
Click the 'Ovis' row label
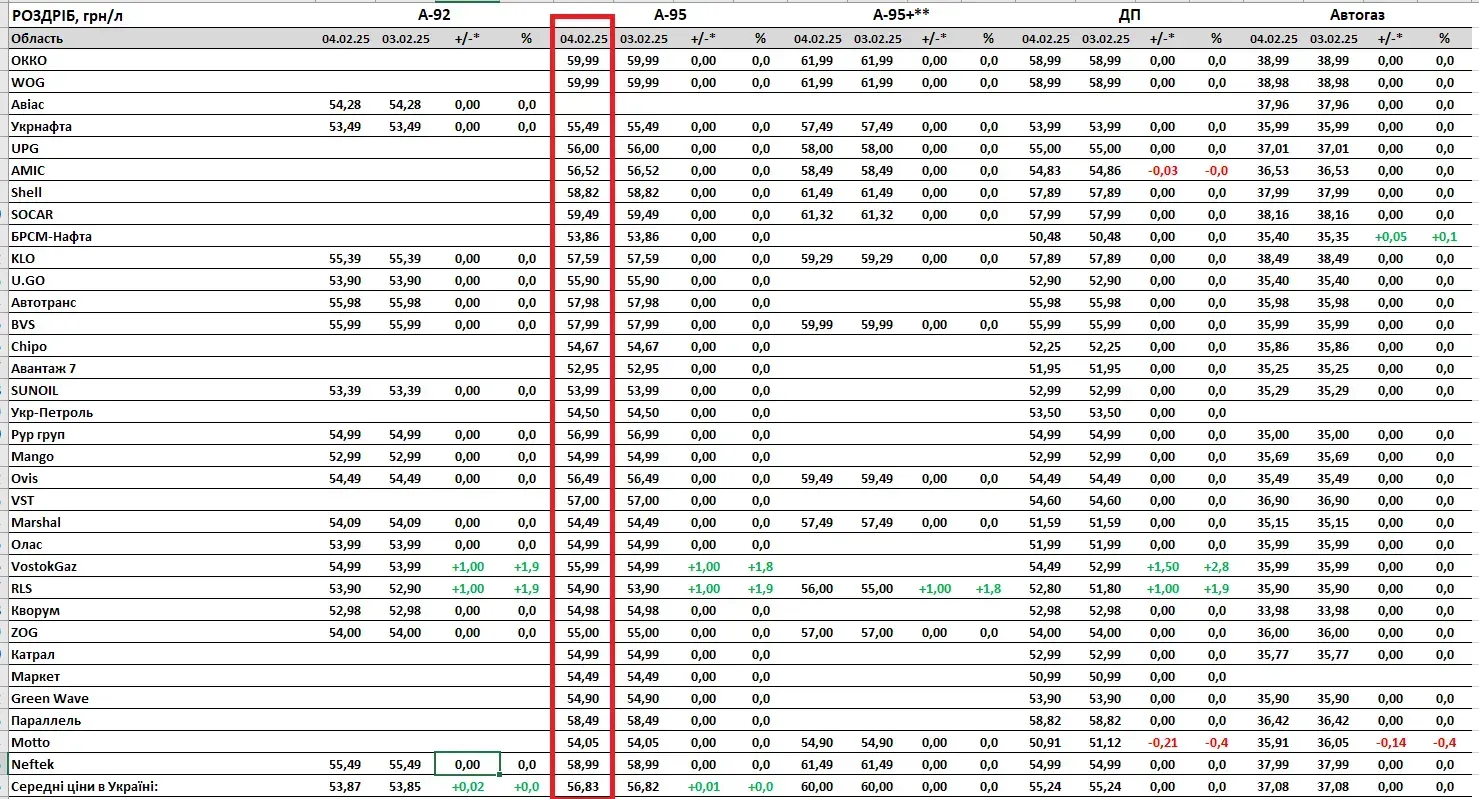coord(25,478)
